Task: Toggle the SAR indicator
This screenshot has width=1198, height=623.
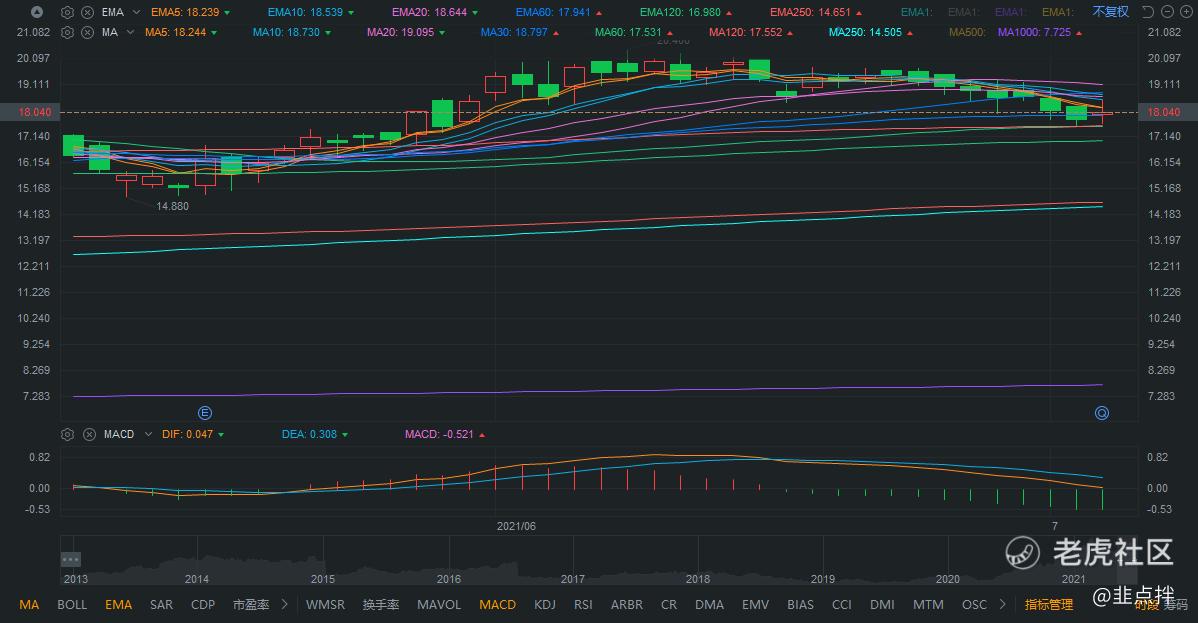Action: point(161,605)
